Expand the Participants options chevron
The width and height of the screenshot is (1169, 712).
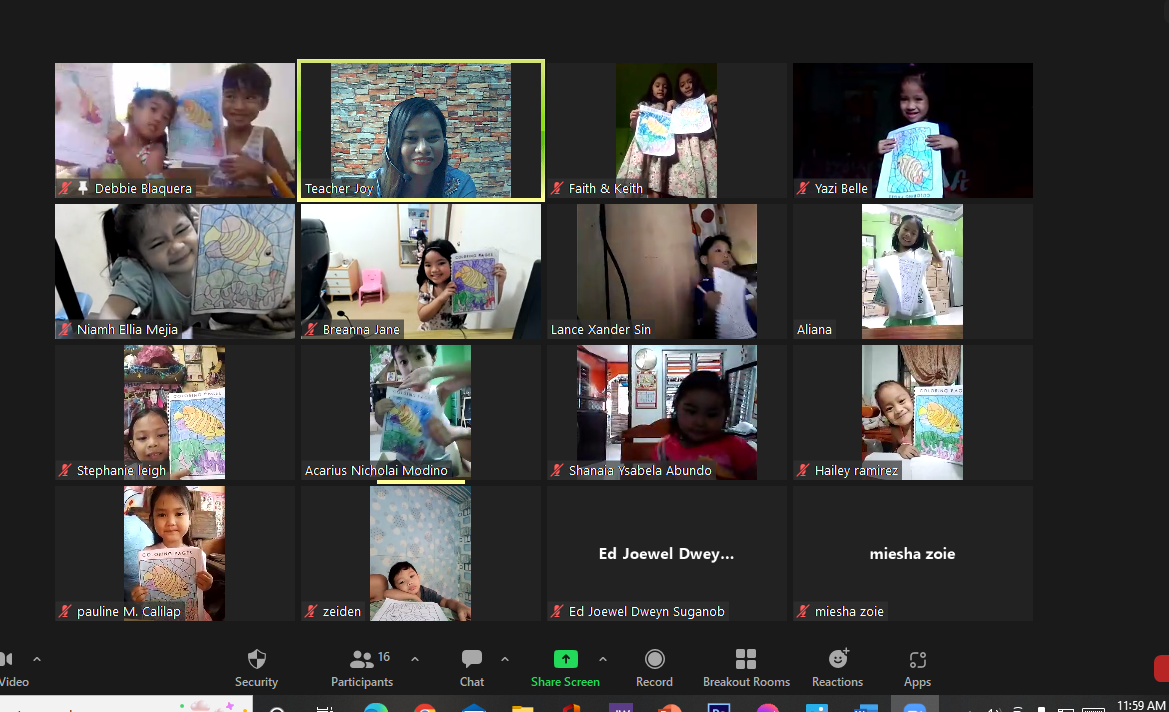(415, 659)
